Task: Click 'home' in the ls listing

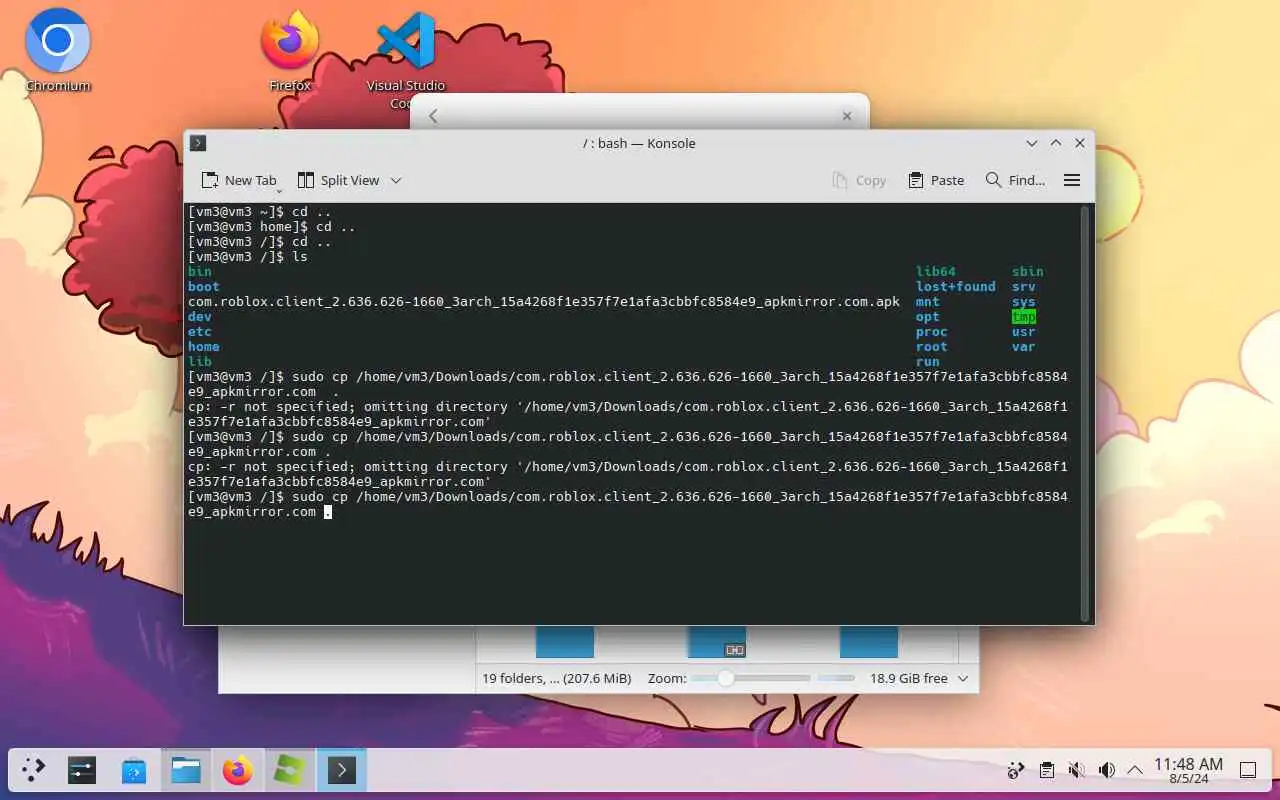Action: (203, 347)
